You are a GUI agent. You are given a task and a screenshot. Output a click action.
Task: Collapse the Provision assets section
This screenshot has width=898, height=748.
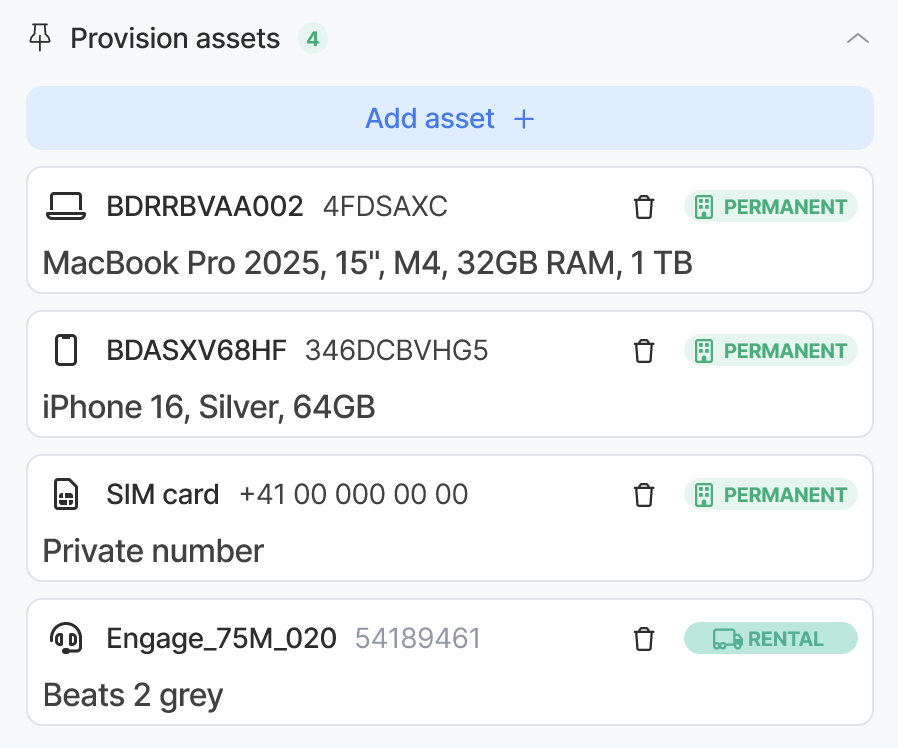(x=857, y=39)
